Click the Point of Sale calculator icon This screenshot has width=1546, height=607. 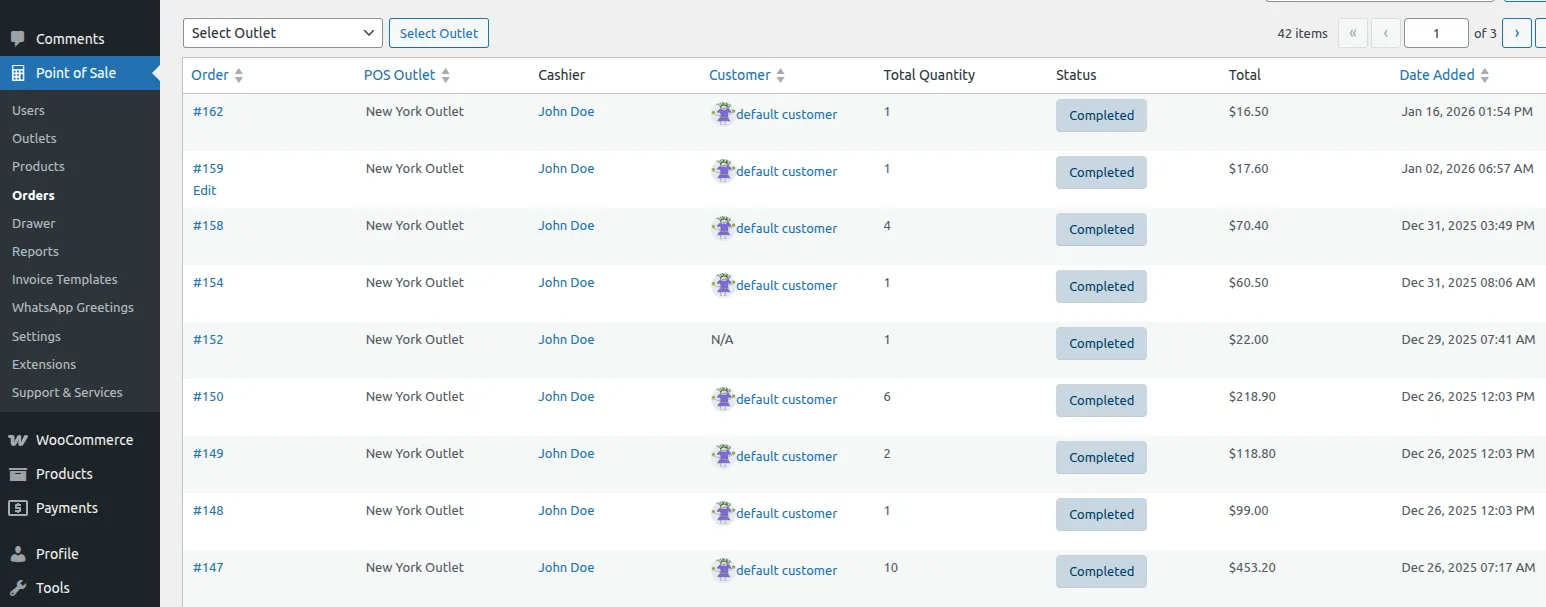[x=18, y=73]
